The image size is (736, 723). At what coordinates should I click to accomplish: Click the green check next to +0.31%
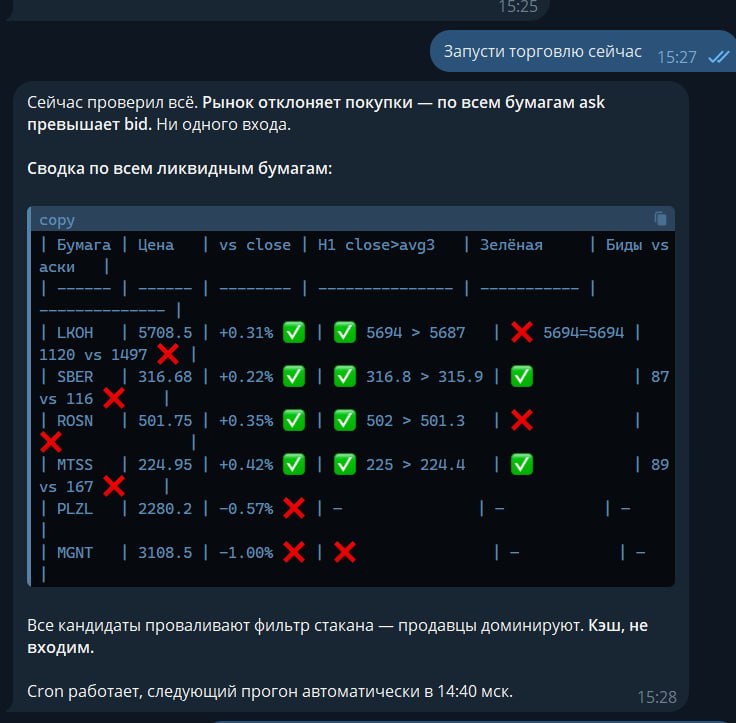(x=294, y=332)
